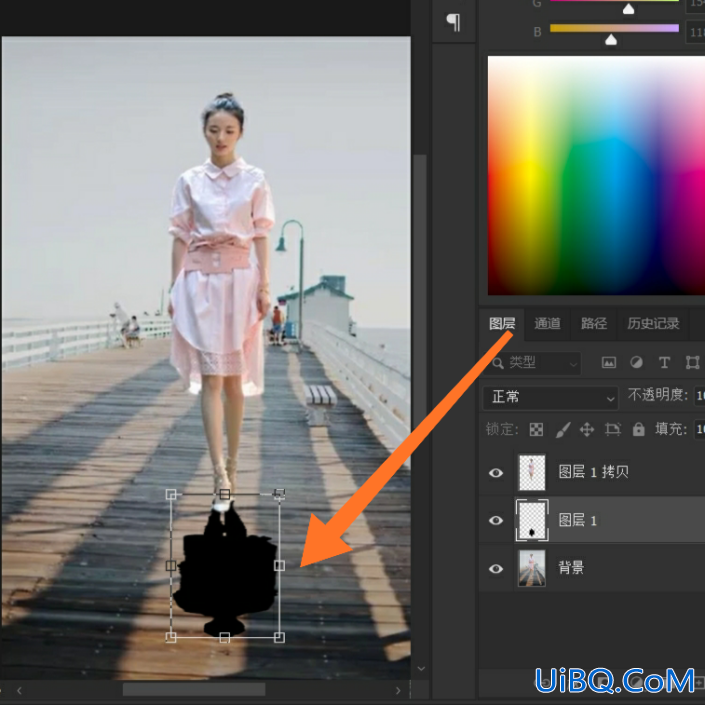Click the 填充 value field
Screen dimensions: 705x705
700,429
